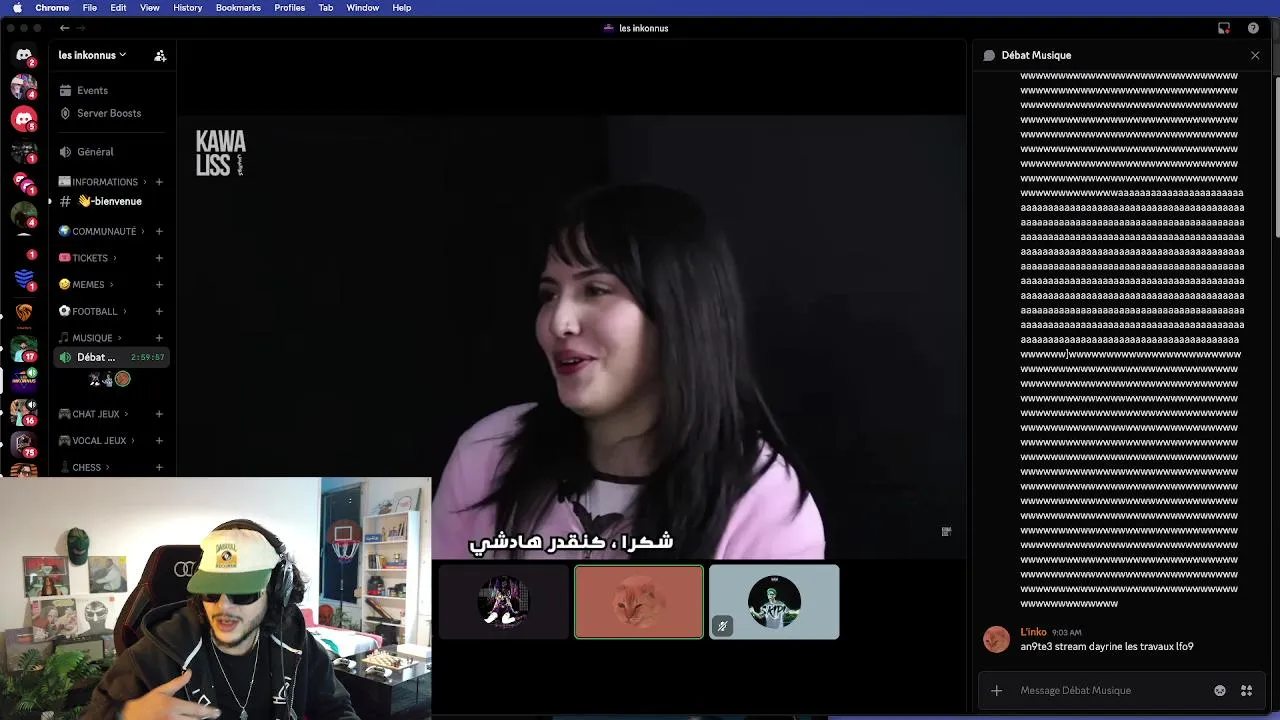
Task: Click the 9:03 AM message timestamp
Action: pos(1066,633)
